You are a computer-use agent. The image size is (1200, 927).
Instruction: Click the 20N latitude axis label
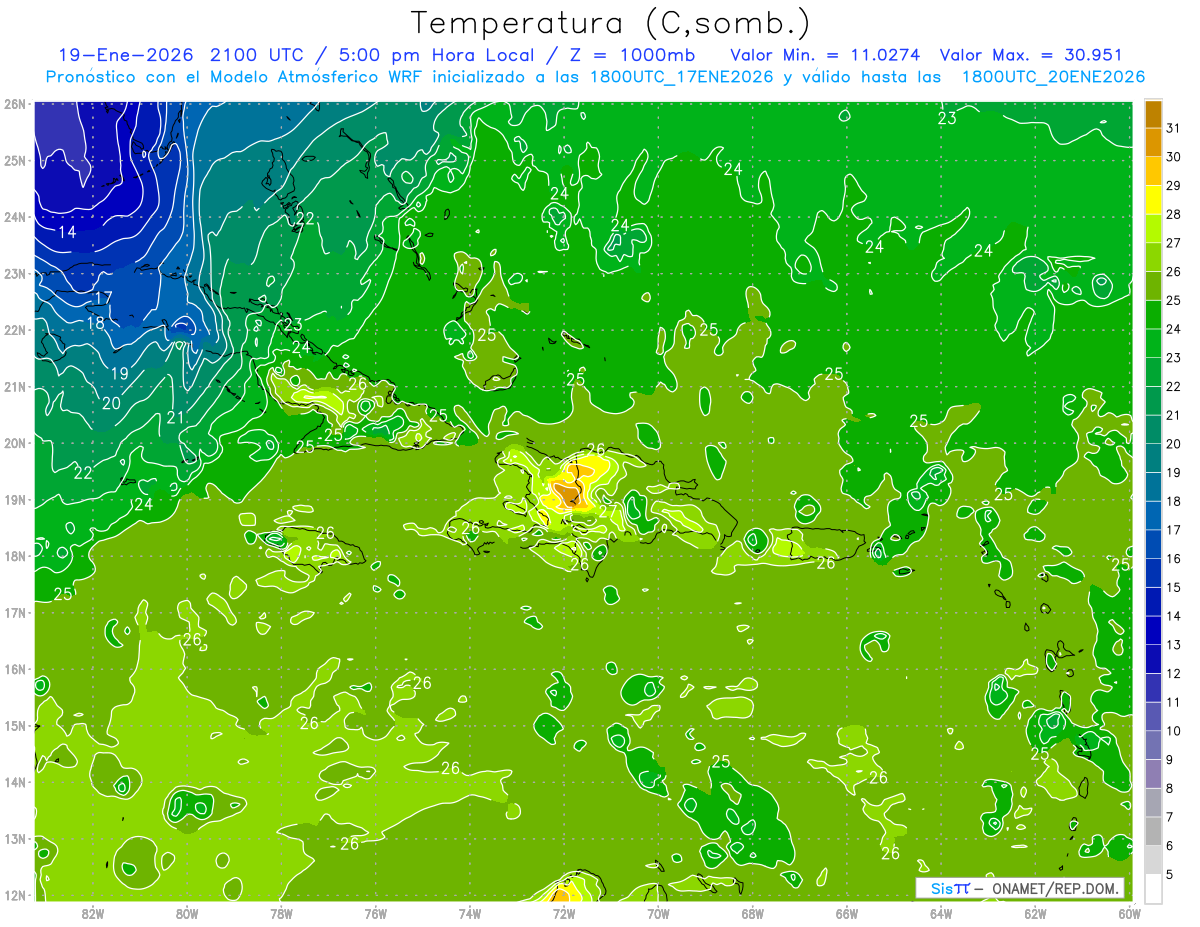tap(15, 443)
